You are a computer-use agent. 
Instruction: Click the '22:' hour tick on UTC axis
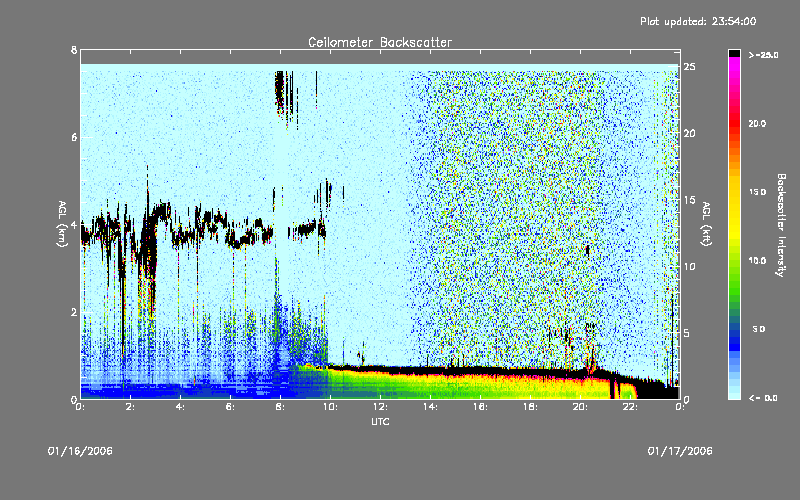[x=631, y=407]
